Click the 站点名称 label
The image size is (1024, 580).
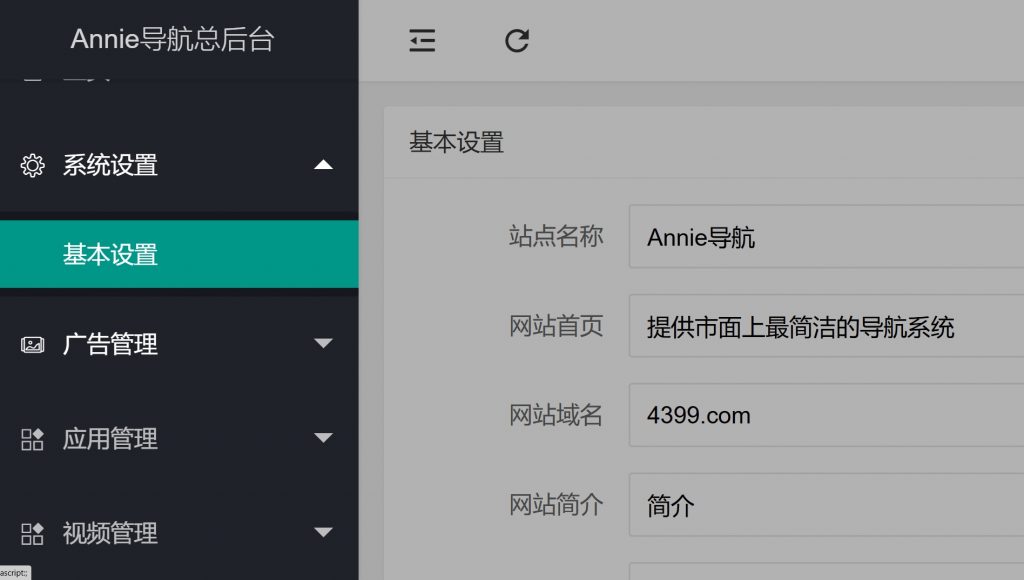556,236
